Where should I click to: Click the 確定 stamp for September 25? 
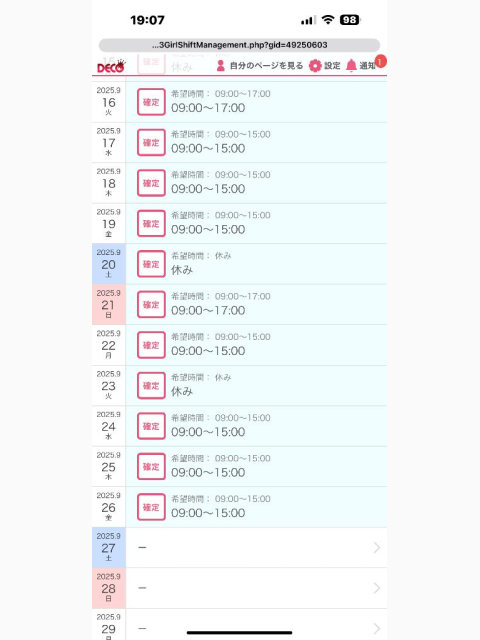point(151,467)
